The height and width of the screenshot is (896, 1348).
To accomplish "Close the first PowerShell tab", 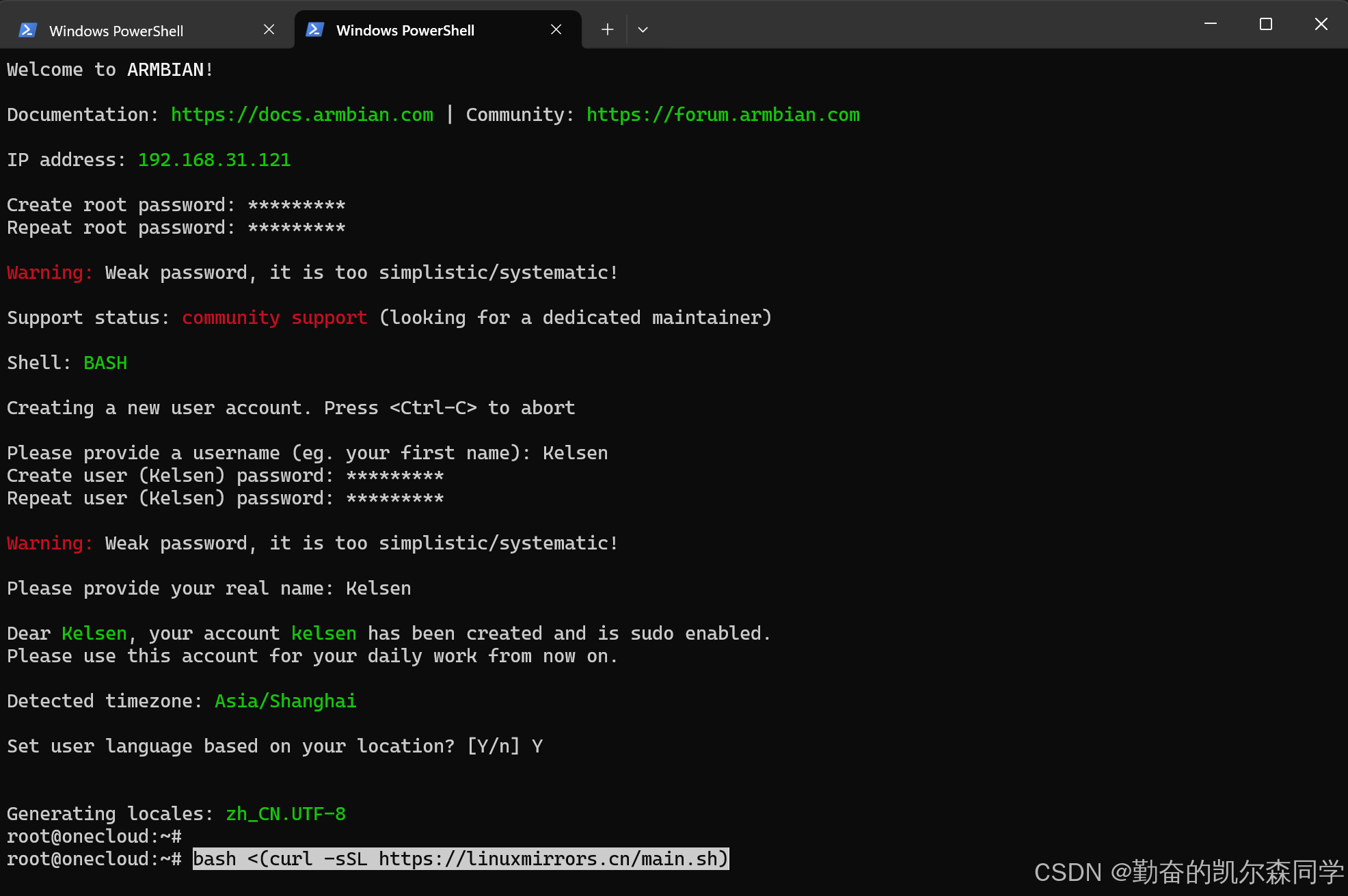I will click(x=269, y=29).
